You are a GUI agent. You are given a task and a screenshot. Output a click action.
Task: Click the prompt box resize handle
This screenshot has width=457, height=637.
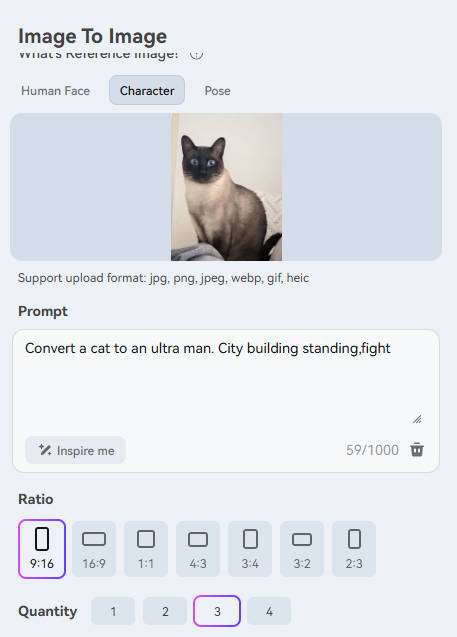[x=417, y=419]
